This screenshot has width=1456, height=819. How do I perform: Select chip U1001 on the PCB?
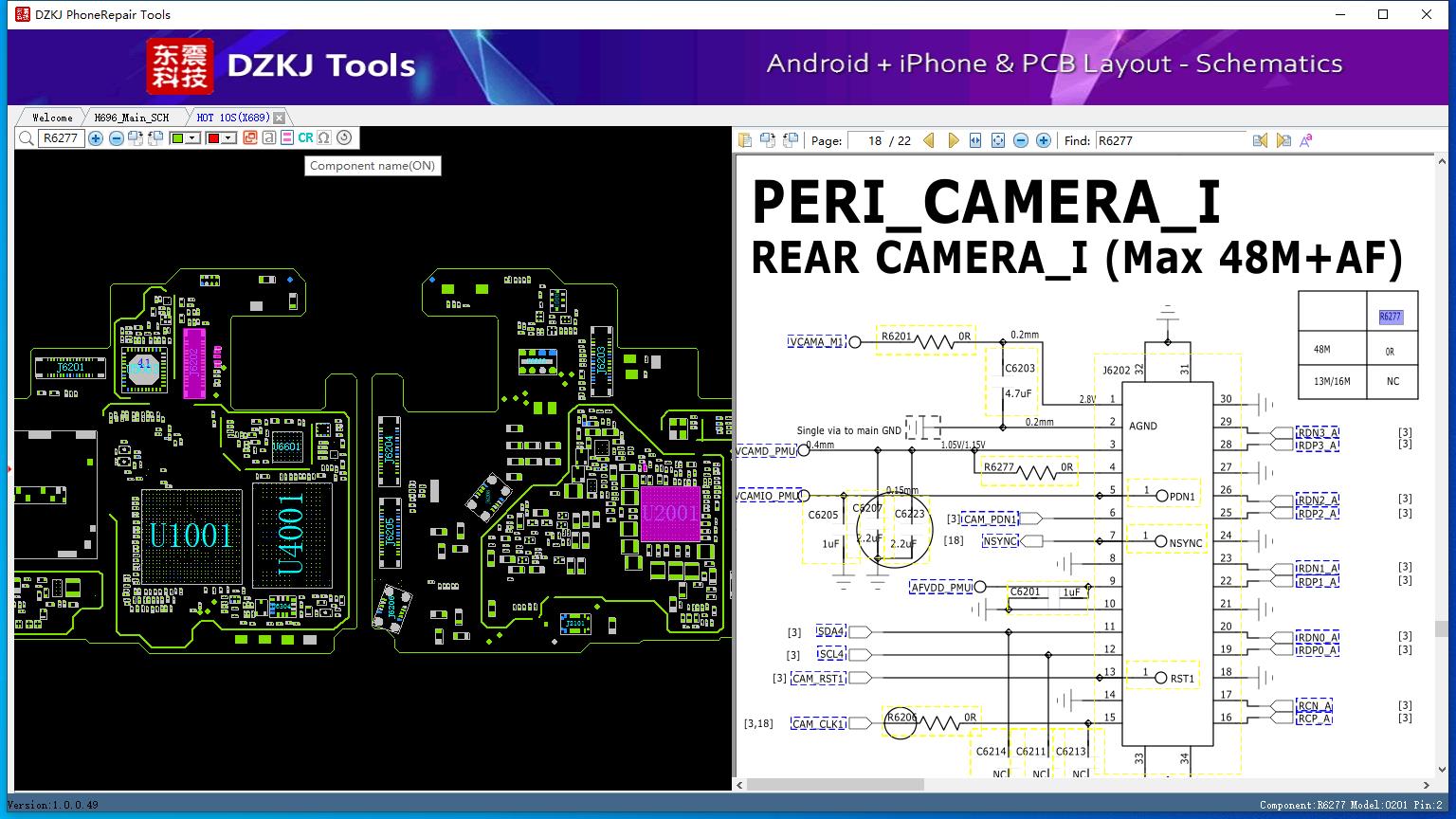[x=191, y=537]
